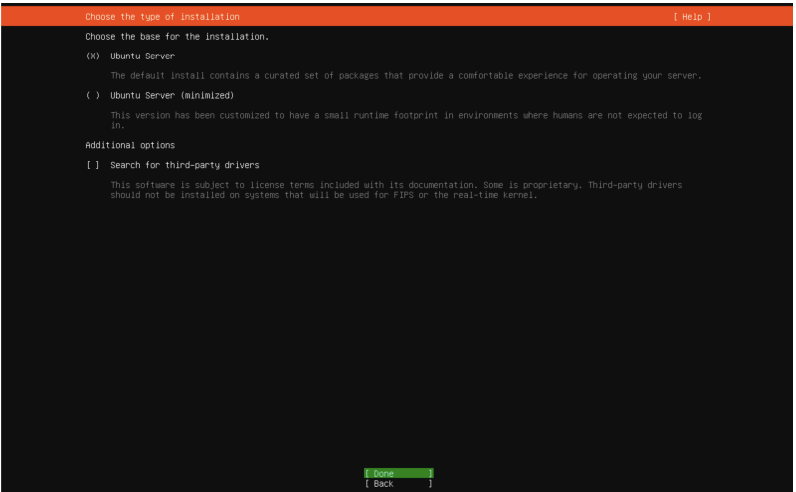This screenshot has width=796, height=492.
Task: Click the empty orange header bar area
Action: (450, 17)
